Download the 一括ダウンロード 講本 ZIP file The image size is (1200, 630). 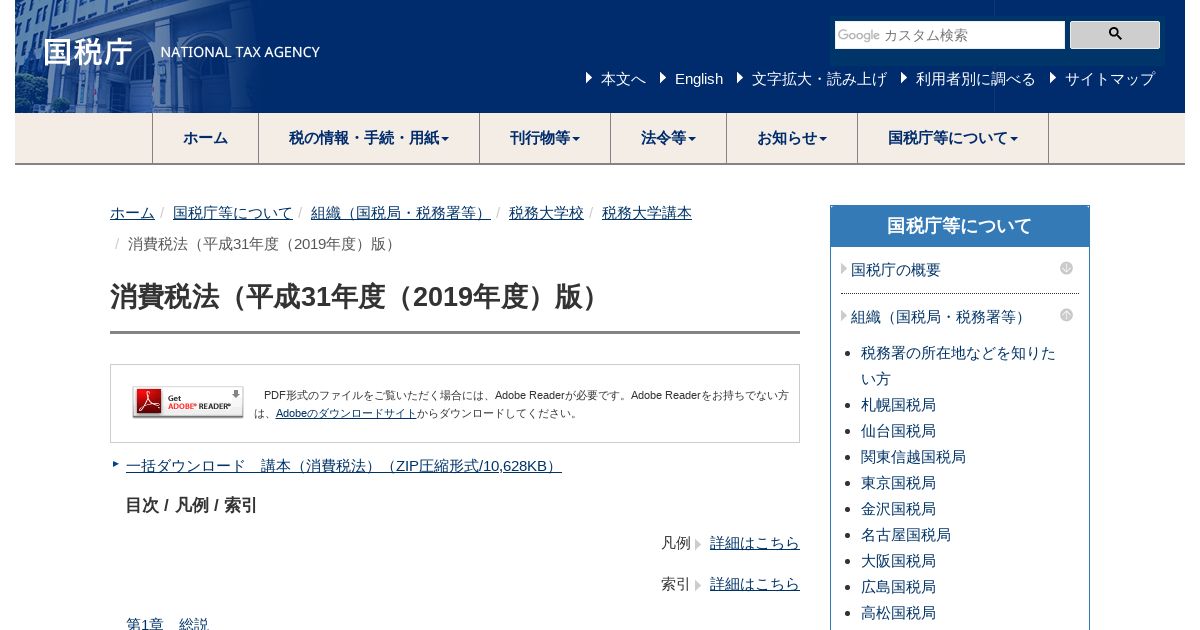(344, 466)
